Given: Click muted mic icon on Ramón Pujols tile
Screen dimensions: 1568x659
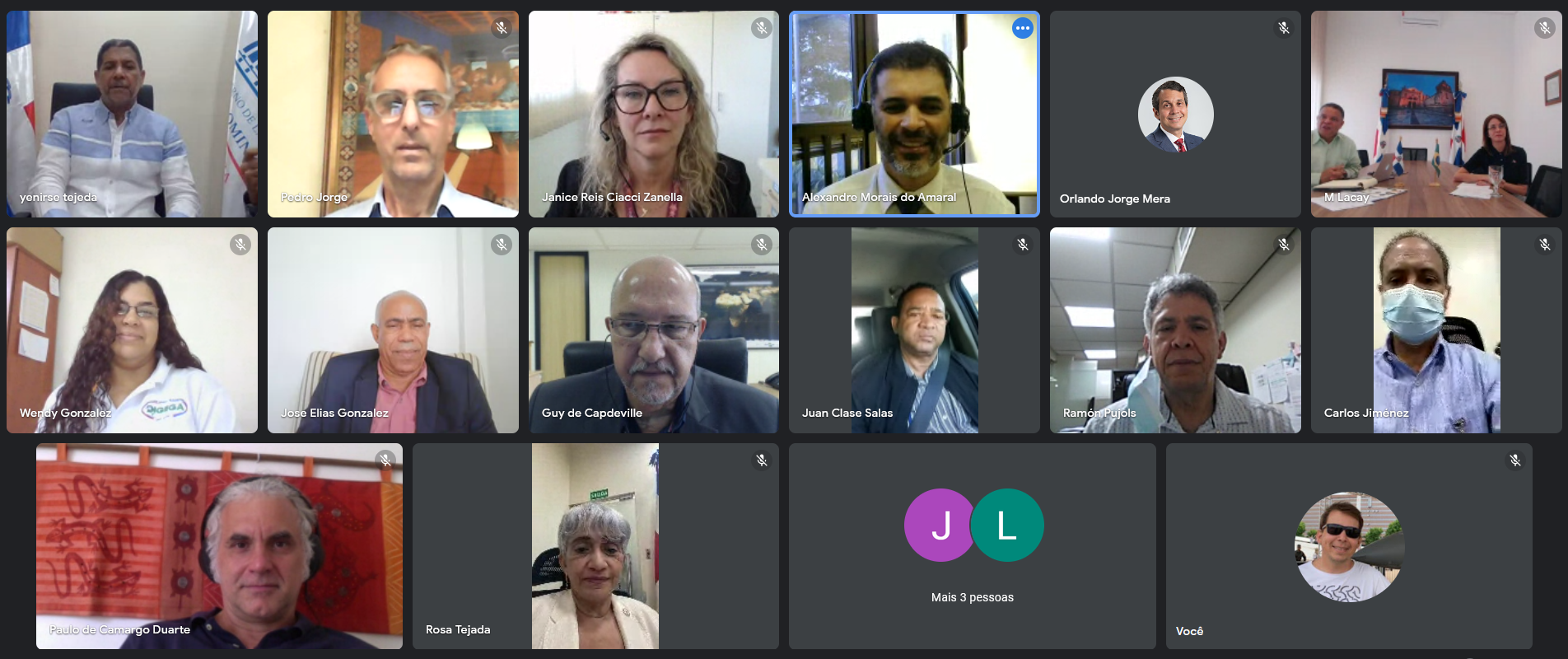Looking at the screenshot, I should pos(1283,245).
